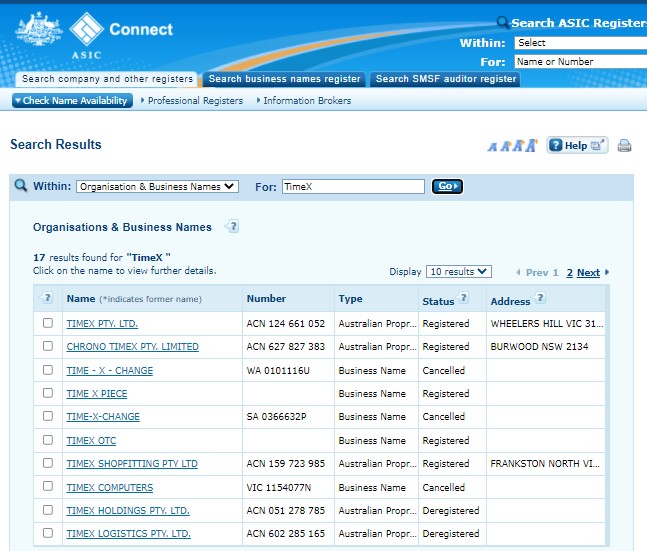The height and width of the screenshot is (551, 647).
Task: Click the header Name or Number field
Action: (581, 61)
